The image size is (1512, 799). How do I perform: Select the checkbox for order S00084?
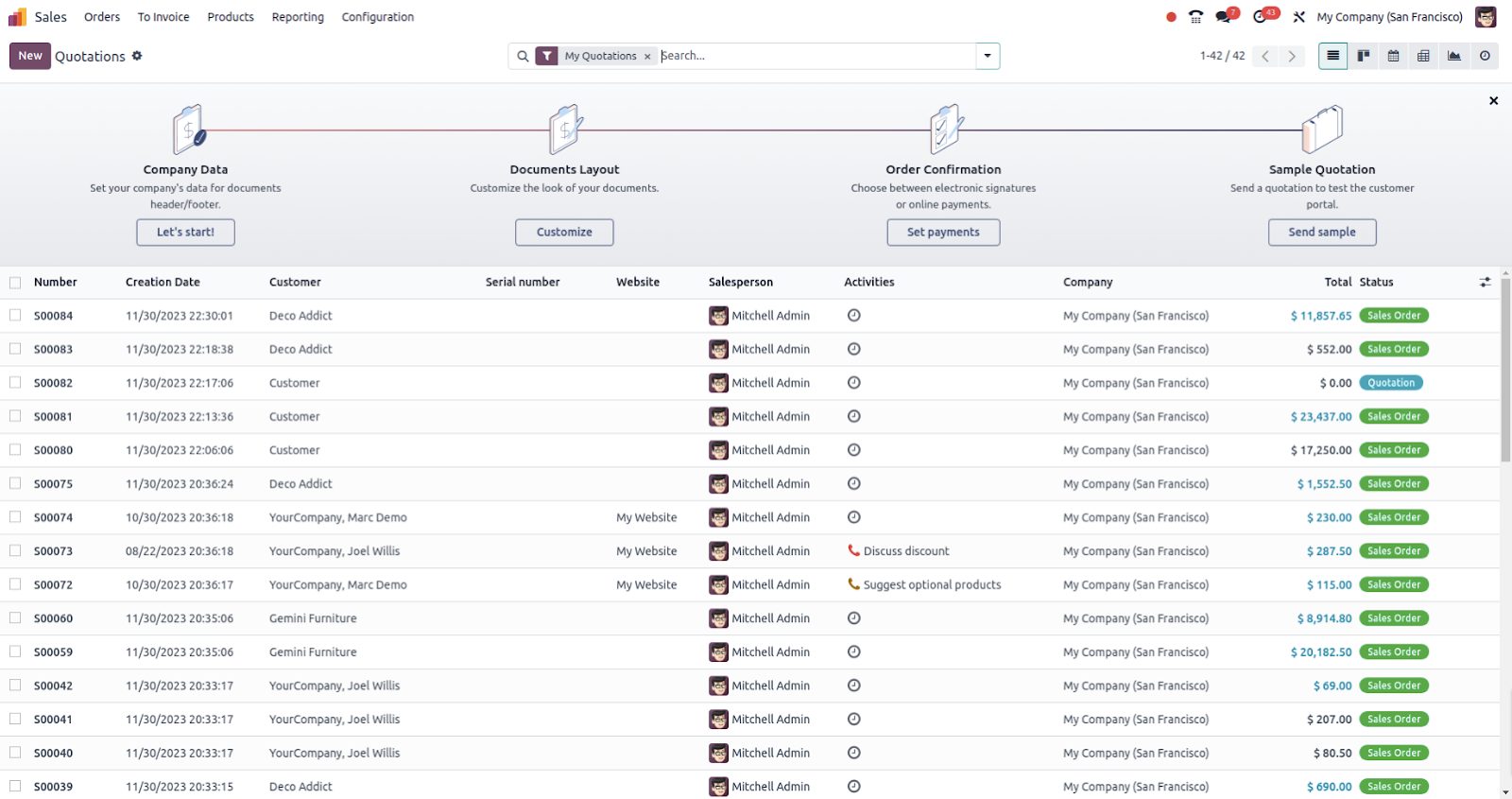(15, 316)
